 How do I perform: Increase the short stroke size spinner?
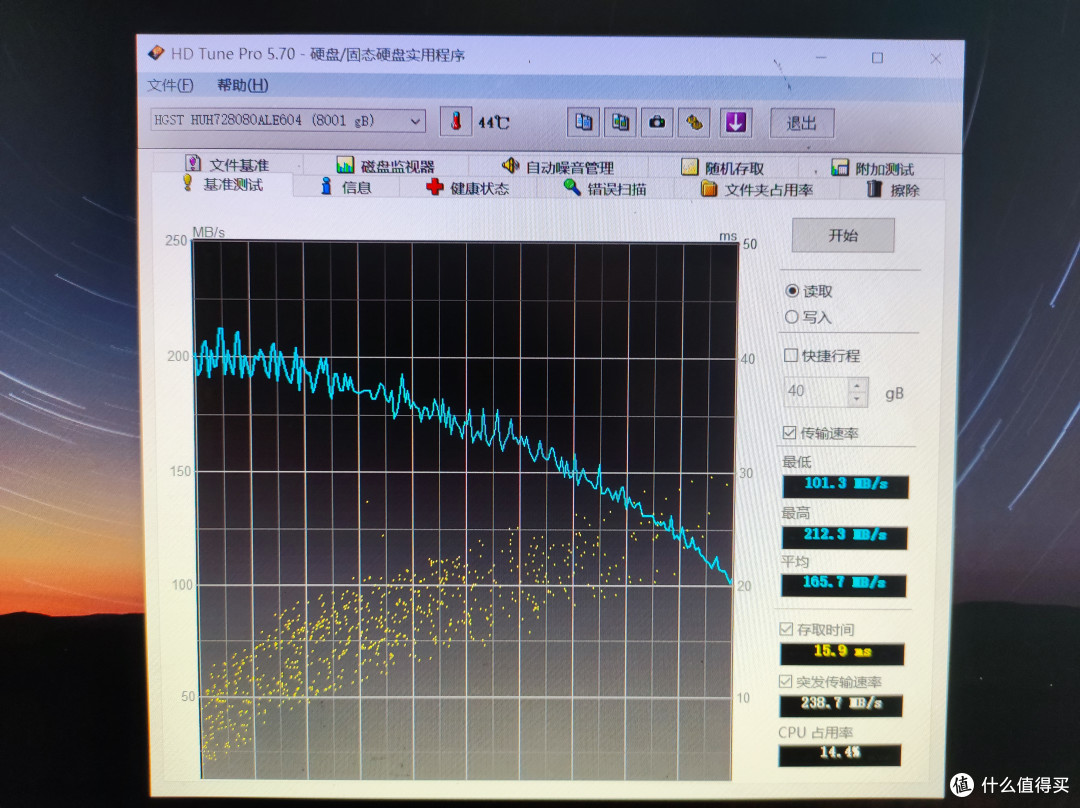(858, 385)
